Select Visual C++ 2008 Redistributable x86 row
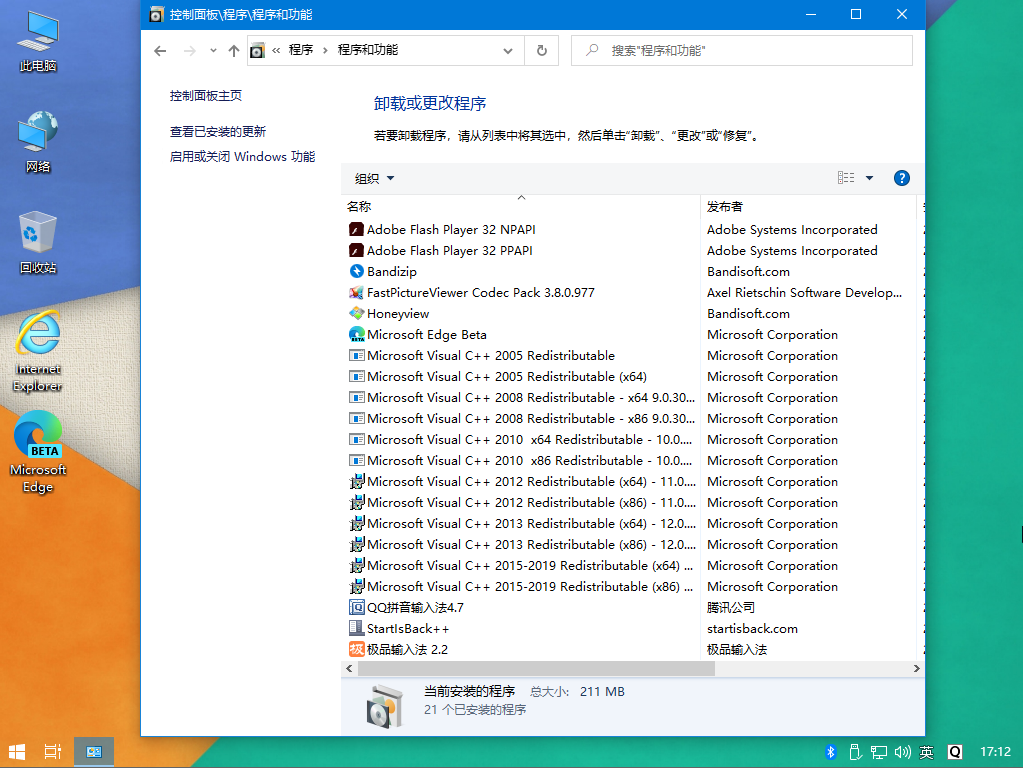 click(633, 418)
